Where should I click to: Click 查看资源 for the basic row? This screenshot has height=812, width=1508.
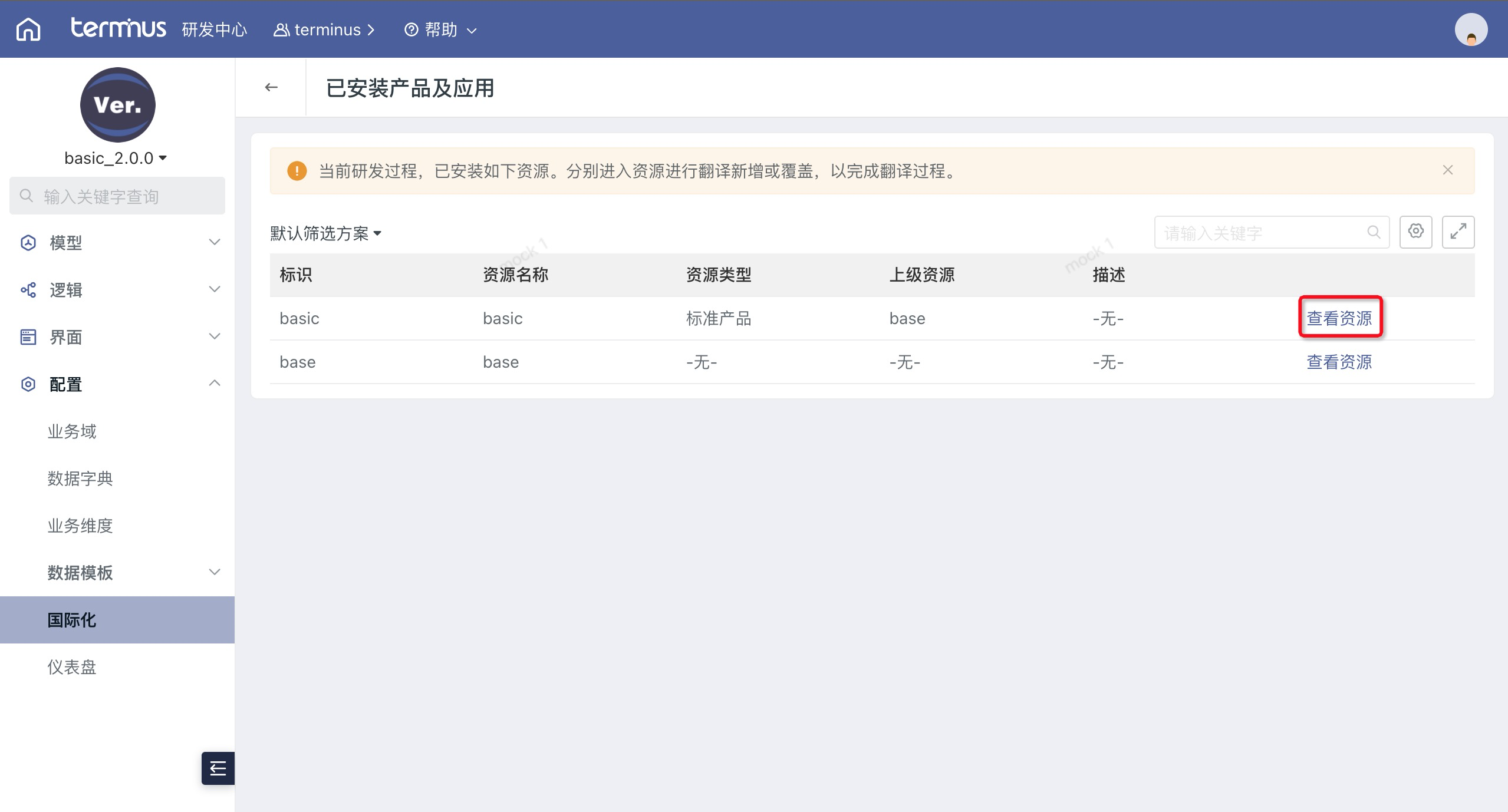pyautogui.click(x=1339, y=318)
